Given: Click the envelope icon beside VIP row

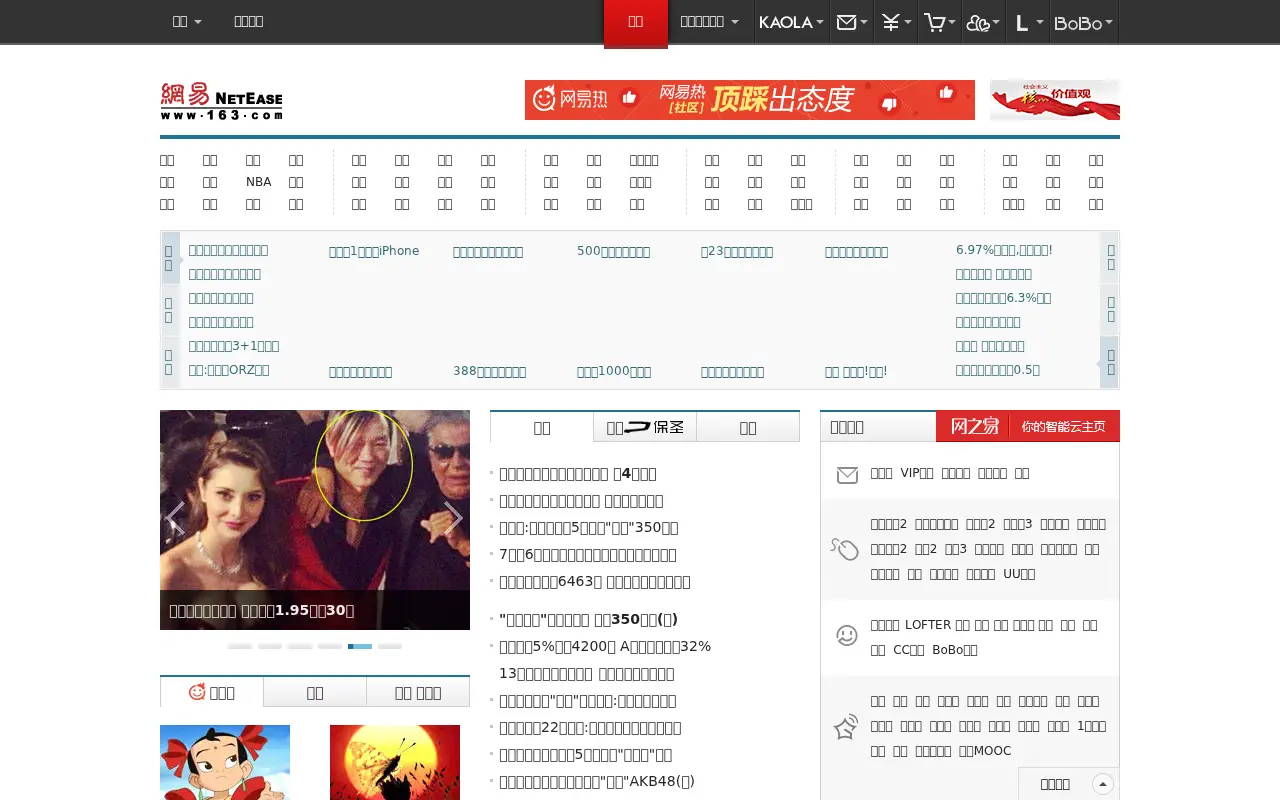Looking at the screenshot, I should 847,475.
